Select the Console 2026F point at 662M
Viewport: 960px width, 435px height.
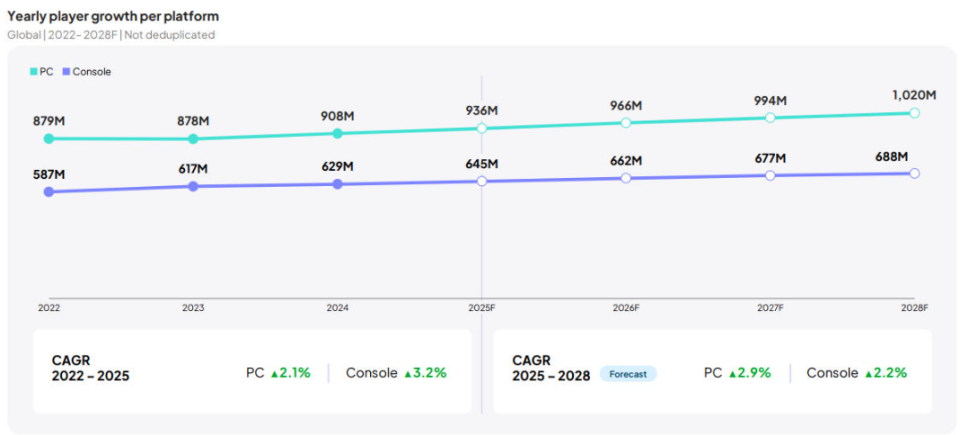[626, 178]
